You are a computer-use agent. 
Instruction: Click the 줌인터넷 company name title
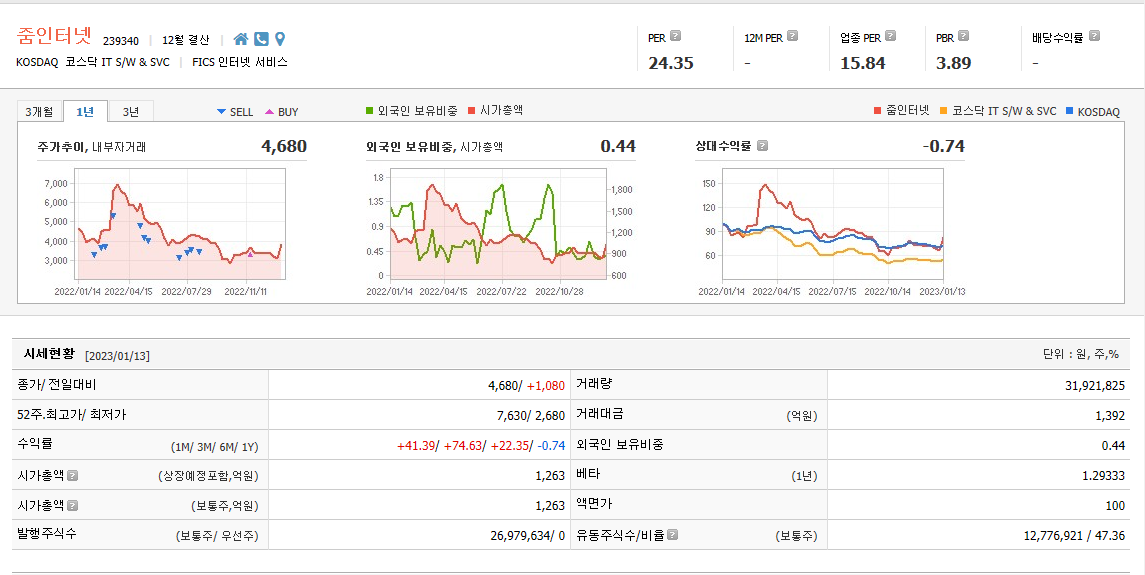point(55,36)
